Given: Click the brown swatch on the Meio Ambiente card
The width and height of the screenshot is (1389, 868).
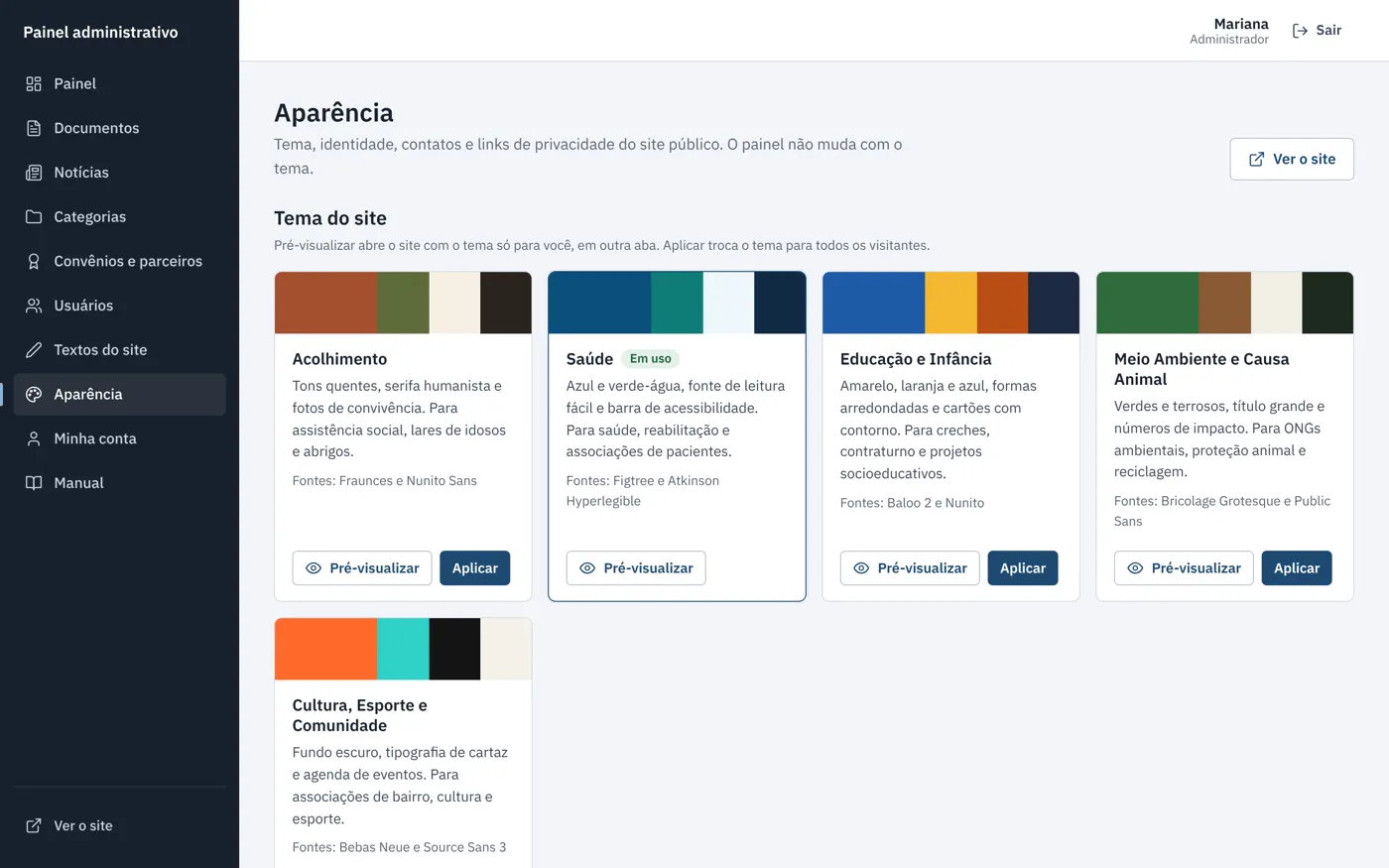Looking at the screenshot, I should (x=1224, y=303).
